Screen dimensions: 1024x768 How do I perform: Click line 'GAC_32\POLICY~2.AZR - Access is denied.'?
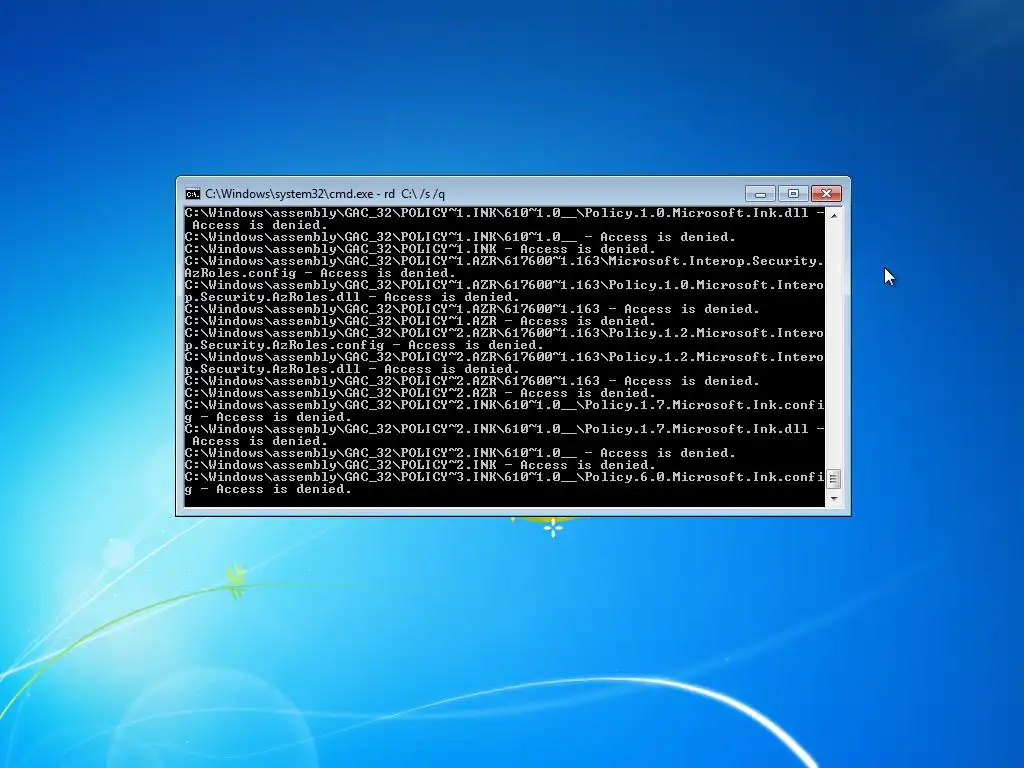click(x=420, y=393)
